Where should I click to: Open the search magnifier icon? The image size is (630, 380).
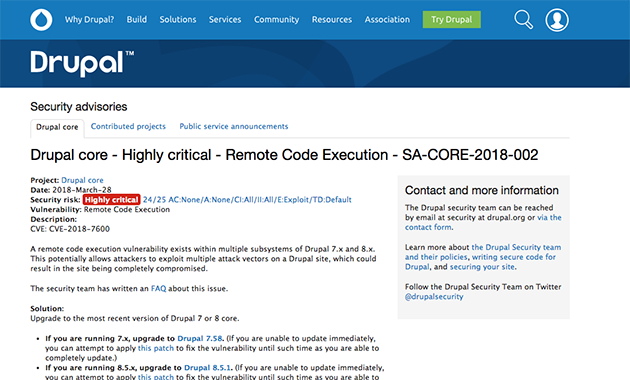click(x=524, y=20)
